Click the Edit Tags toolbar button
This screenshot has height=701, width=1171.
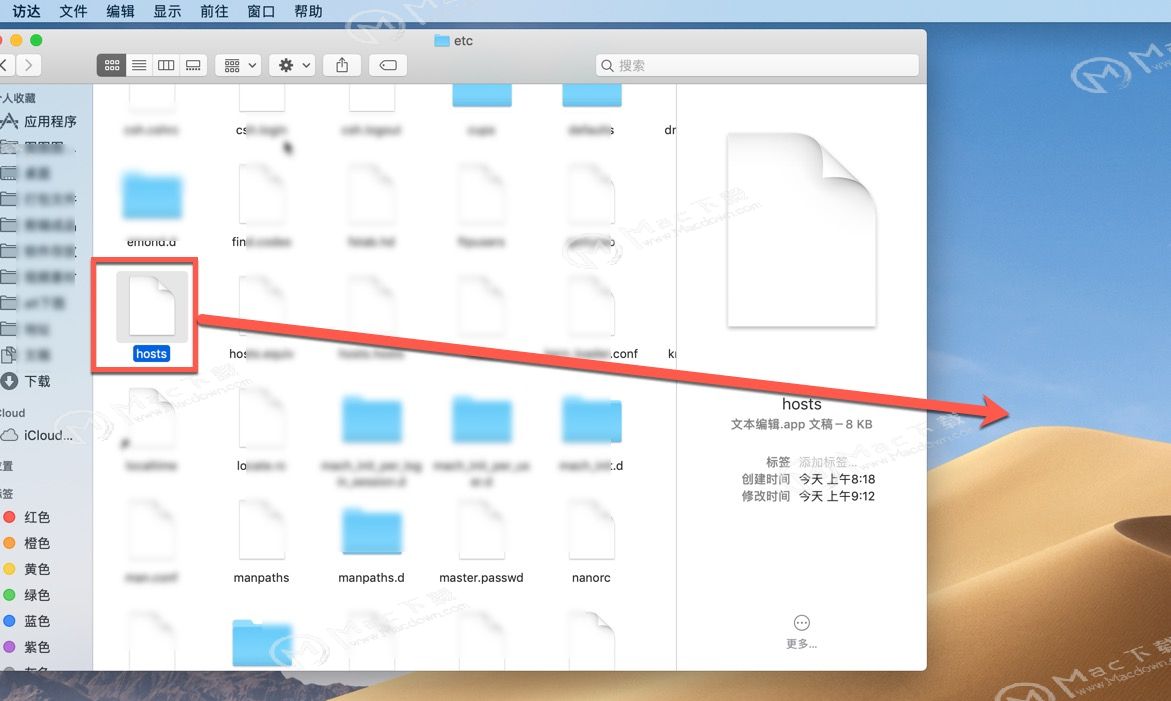click(388, 65)
